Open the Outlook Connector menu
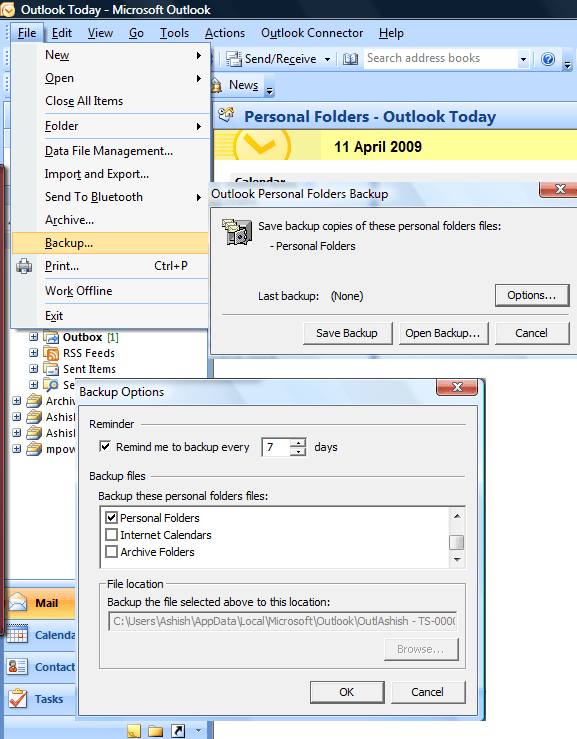The image size is (577, 739). click(x=312, y=33)
